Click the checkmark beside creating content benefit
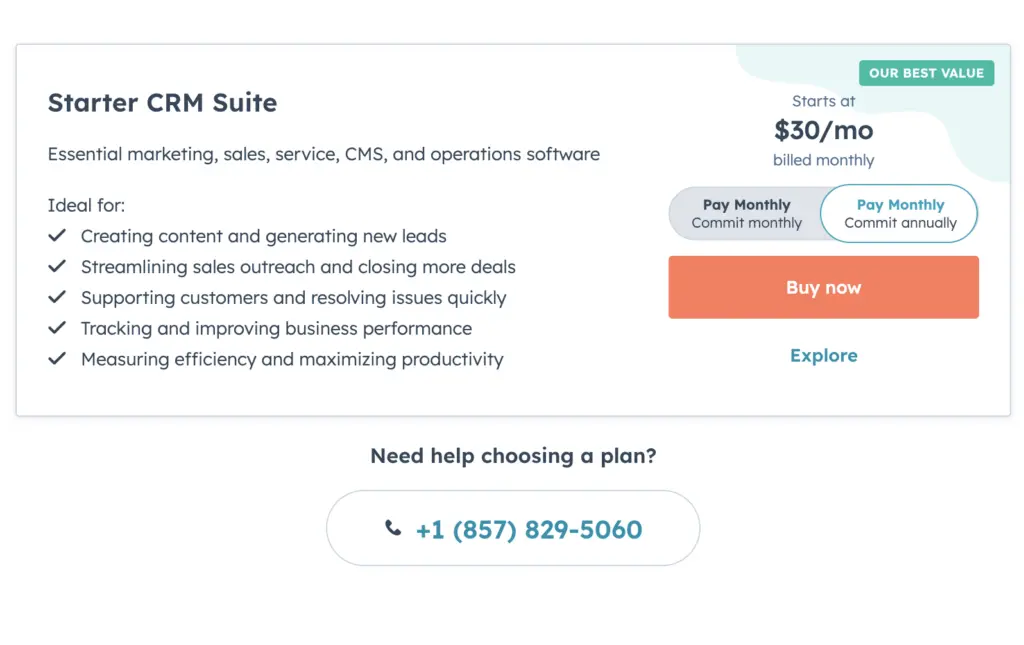 57,236
